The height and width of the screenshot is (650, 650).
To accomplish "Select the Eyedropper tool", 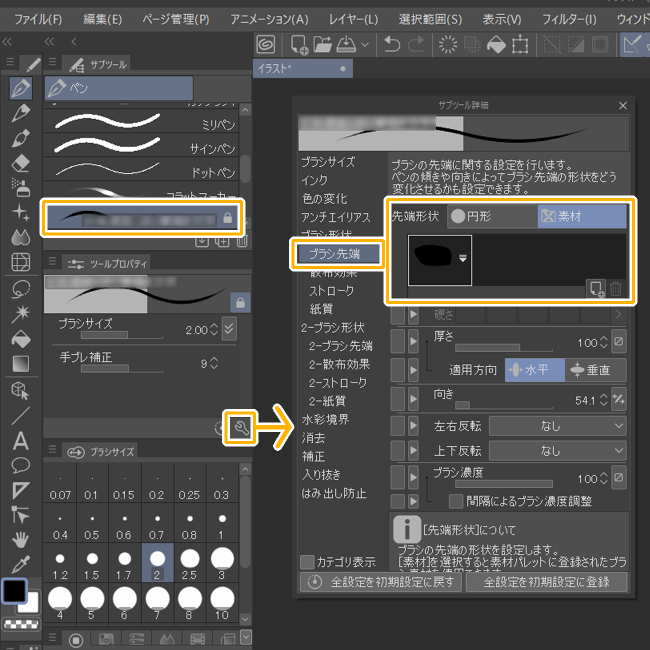I will [x=21, y=564].
